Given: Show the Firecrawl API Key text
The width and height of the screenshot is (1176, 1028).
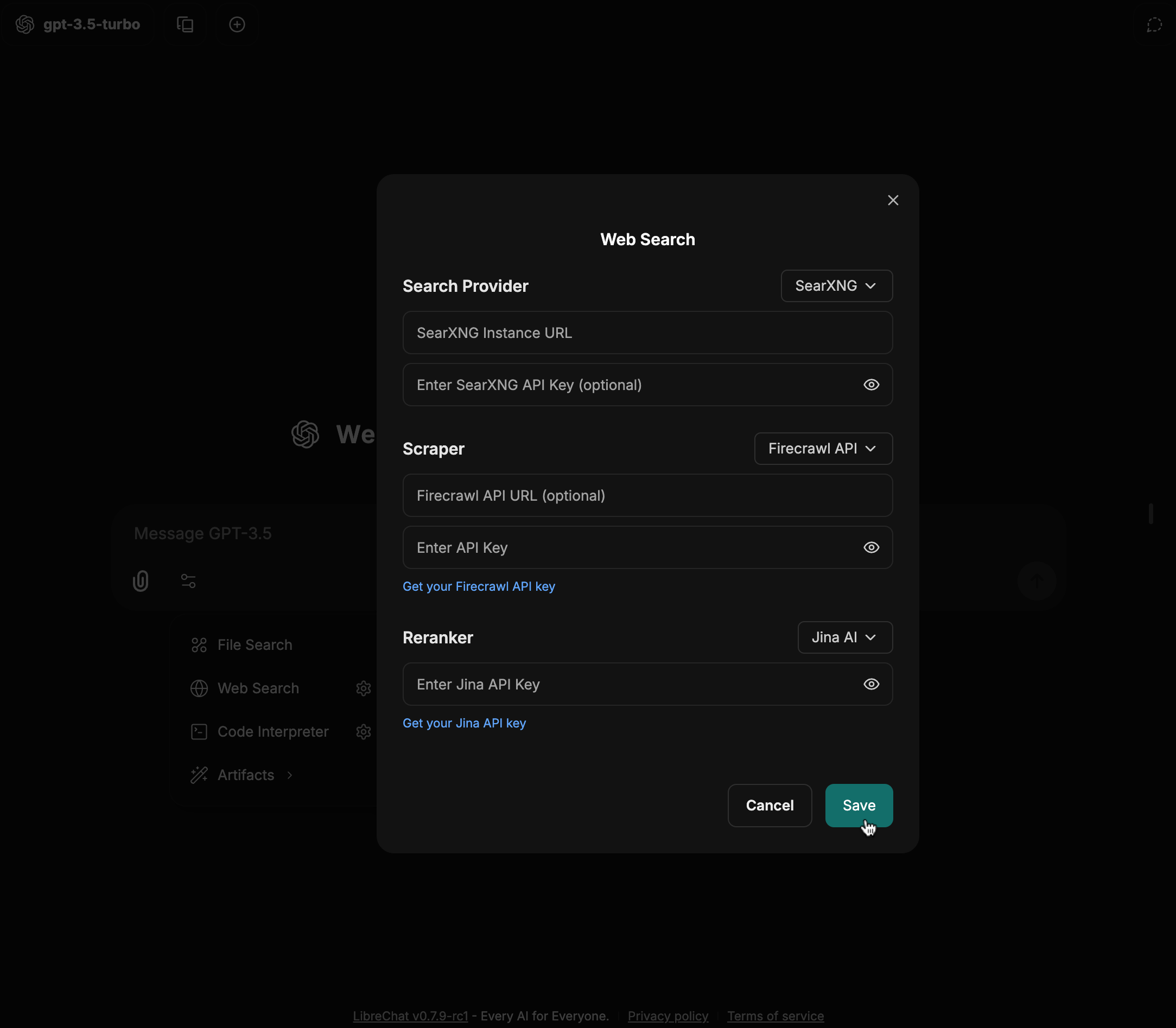Looking at the screenshot, I should 870,547.
